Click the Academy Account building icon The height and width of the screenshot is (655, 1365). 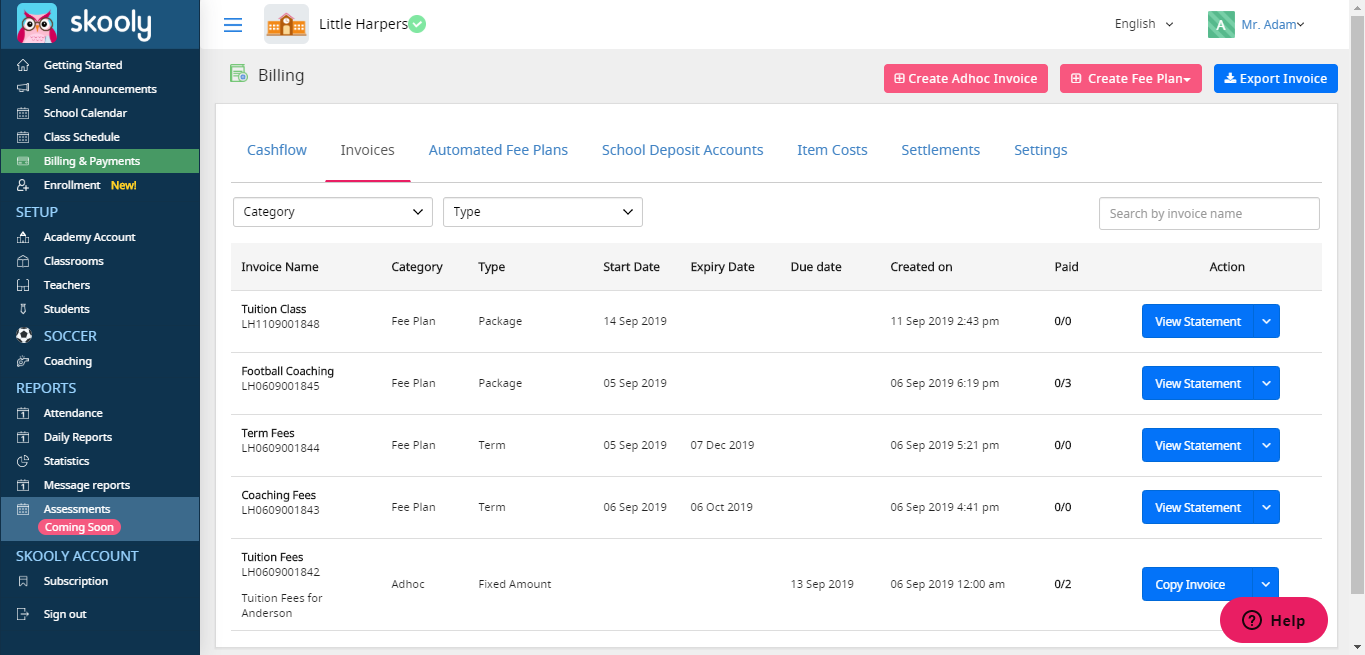pos(23,237)
